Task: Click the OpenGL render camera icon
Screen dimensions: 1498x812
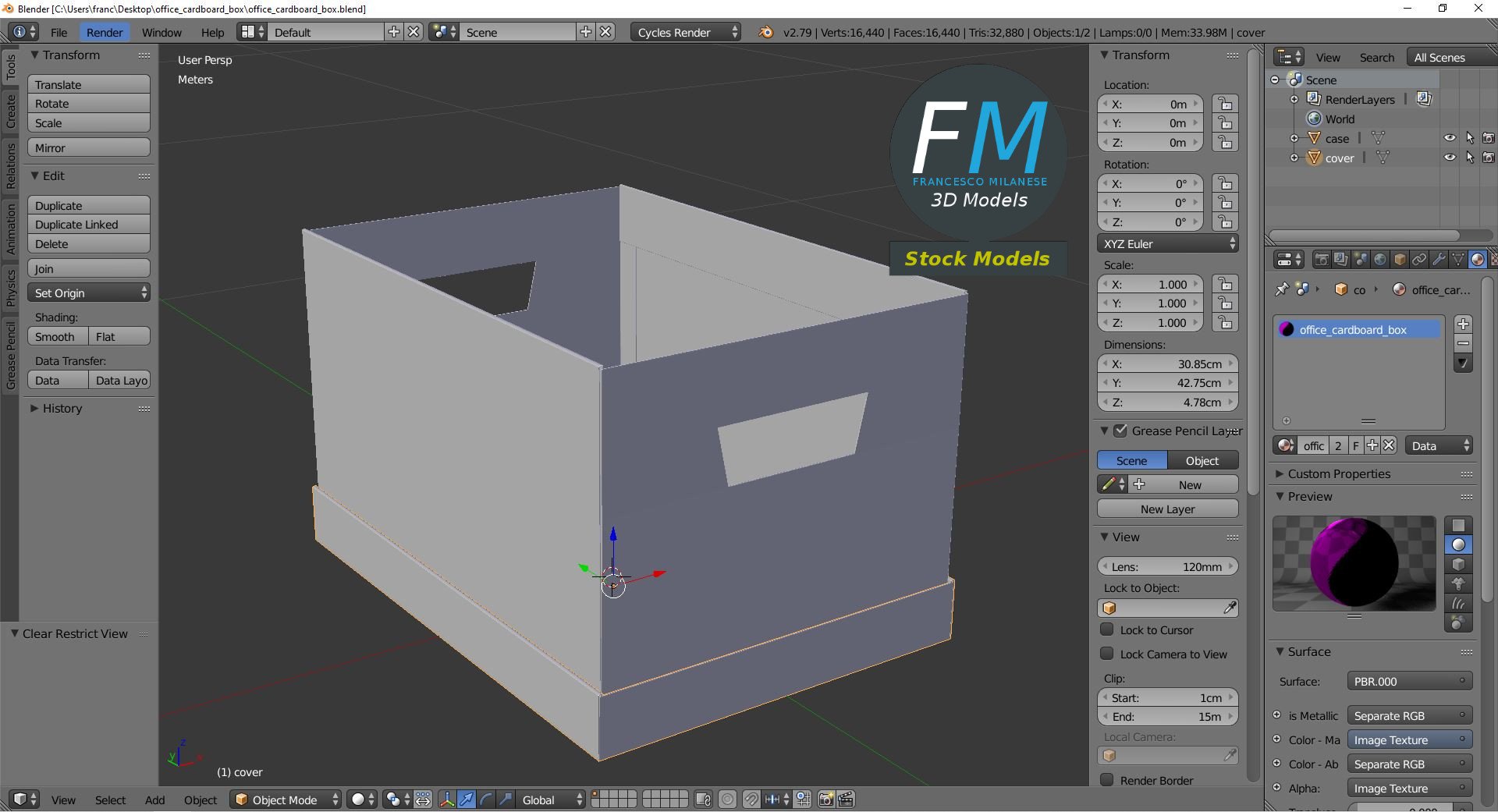Action: coord(825,800)
